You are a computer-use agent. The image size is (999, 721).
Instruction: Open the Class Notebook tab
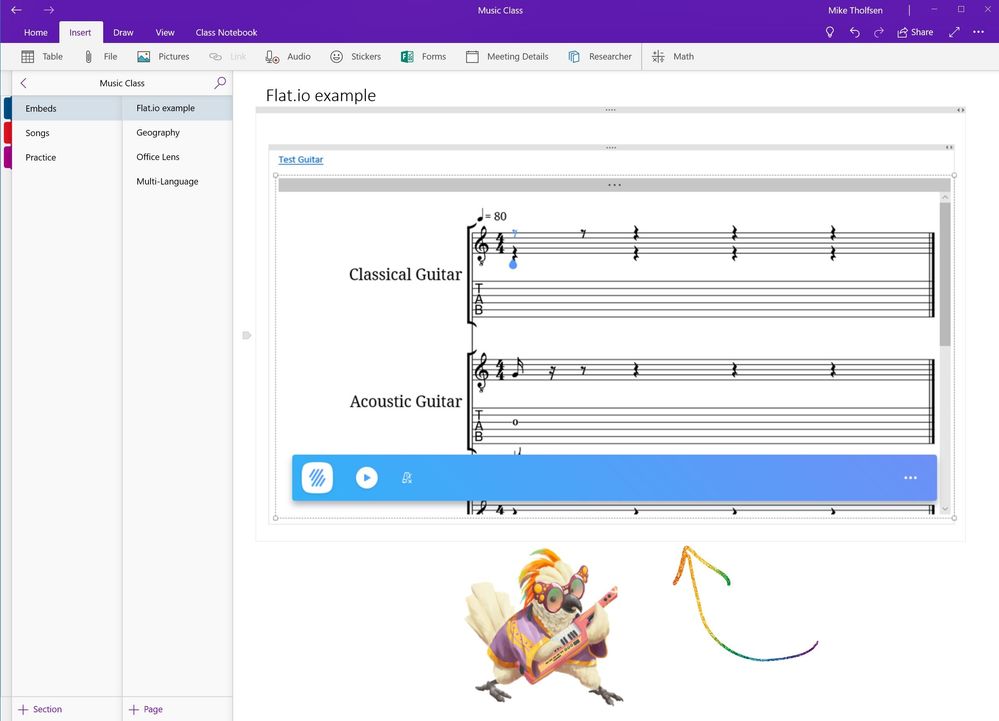pyautogui.click(x=226, y=32)
